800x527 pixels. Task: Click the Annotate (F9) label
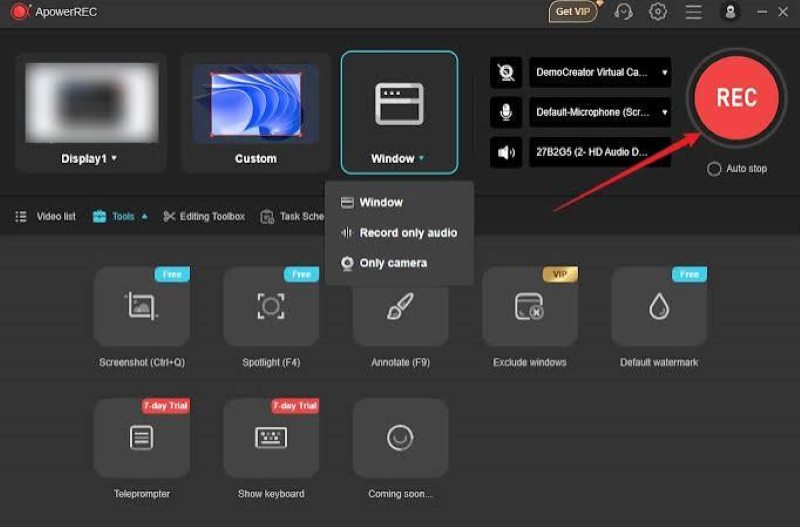401,362
